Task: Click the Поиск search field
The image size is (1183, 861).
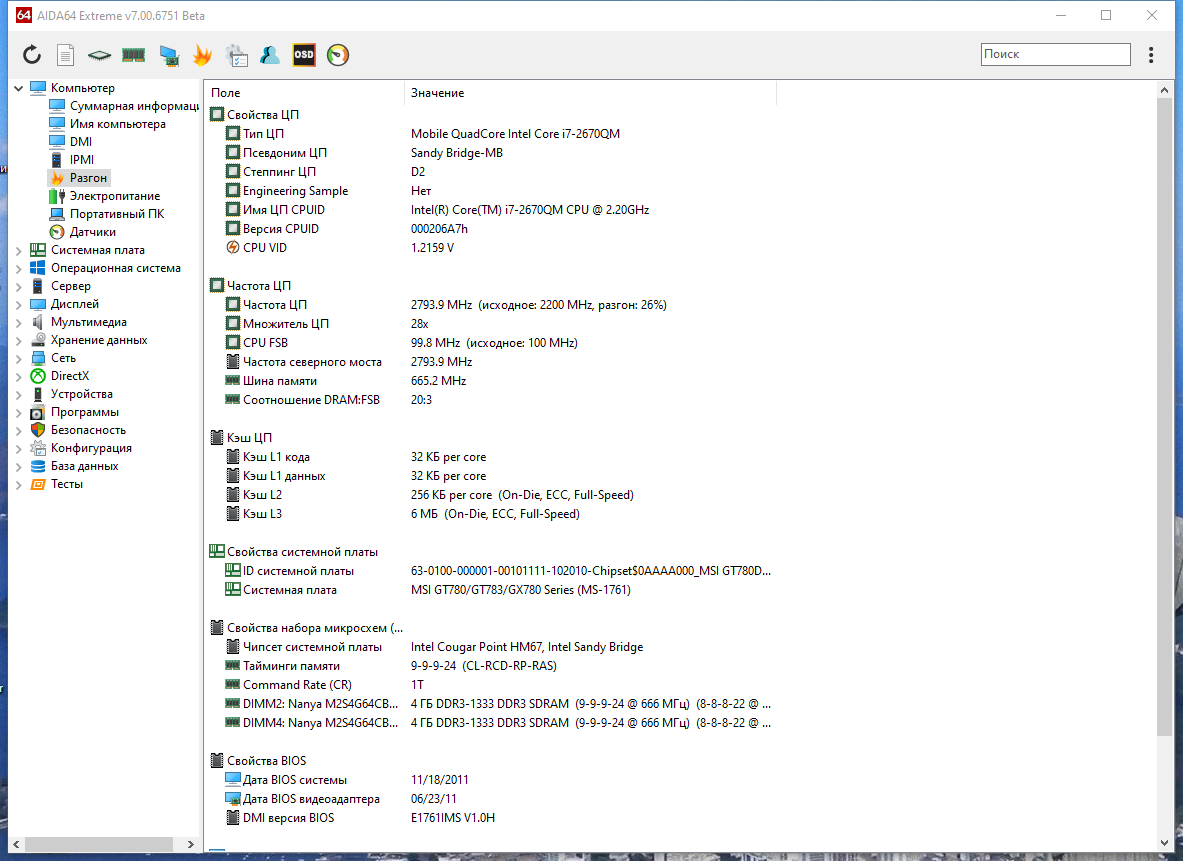Action: coord(1055,54)
